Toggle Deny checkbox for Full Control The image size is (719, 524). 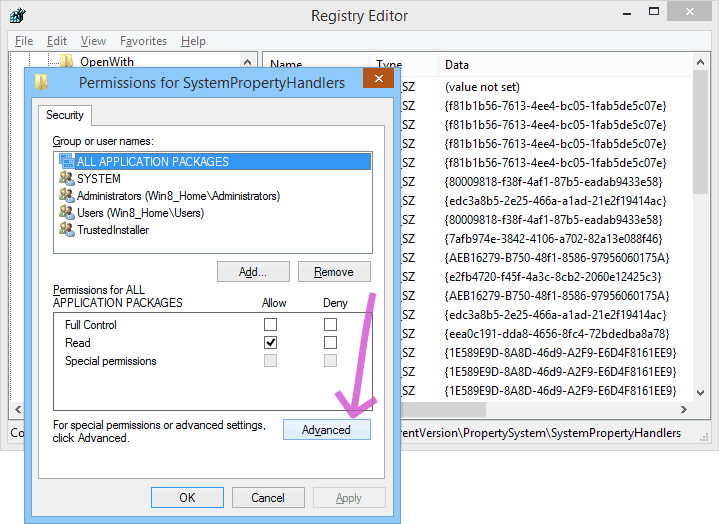[x=330, y=325]
